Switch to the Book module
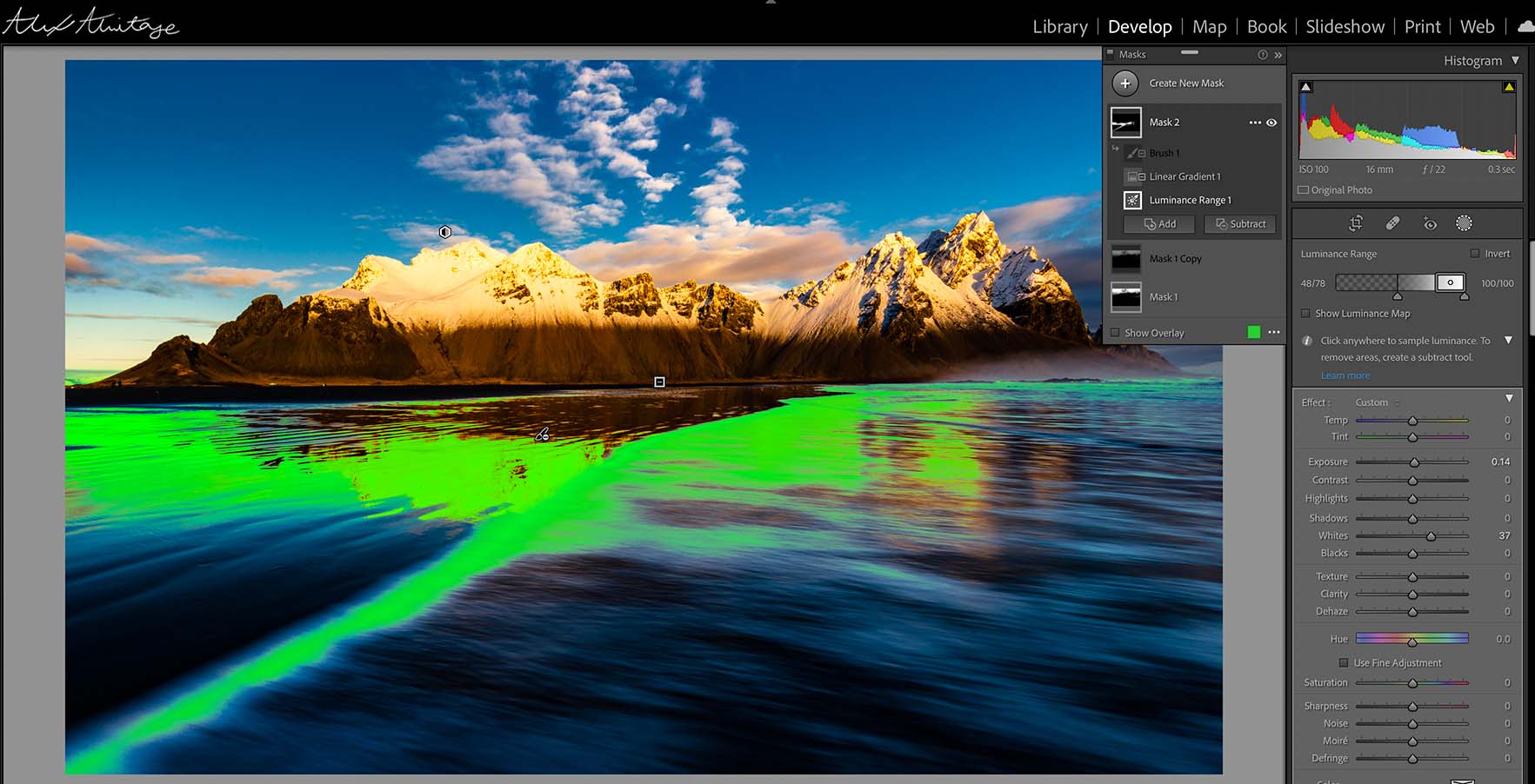Image resolution: width=1535 pixels, height=784 pixels. tap(1266, 27)
